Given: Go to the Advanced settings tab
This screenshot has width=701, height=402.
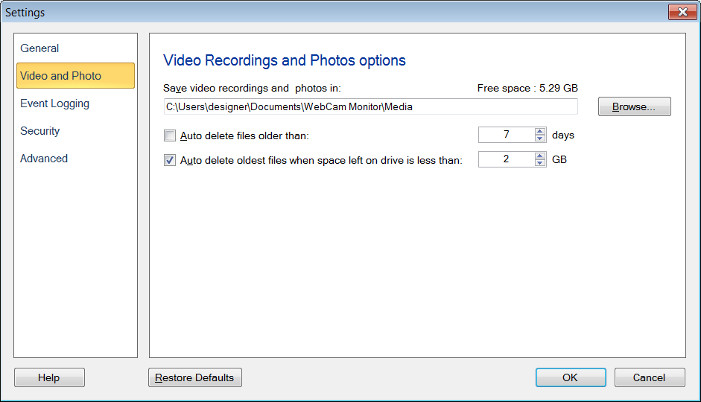Looking at the screenshot, I should (44, 158).
